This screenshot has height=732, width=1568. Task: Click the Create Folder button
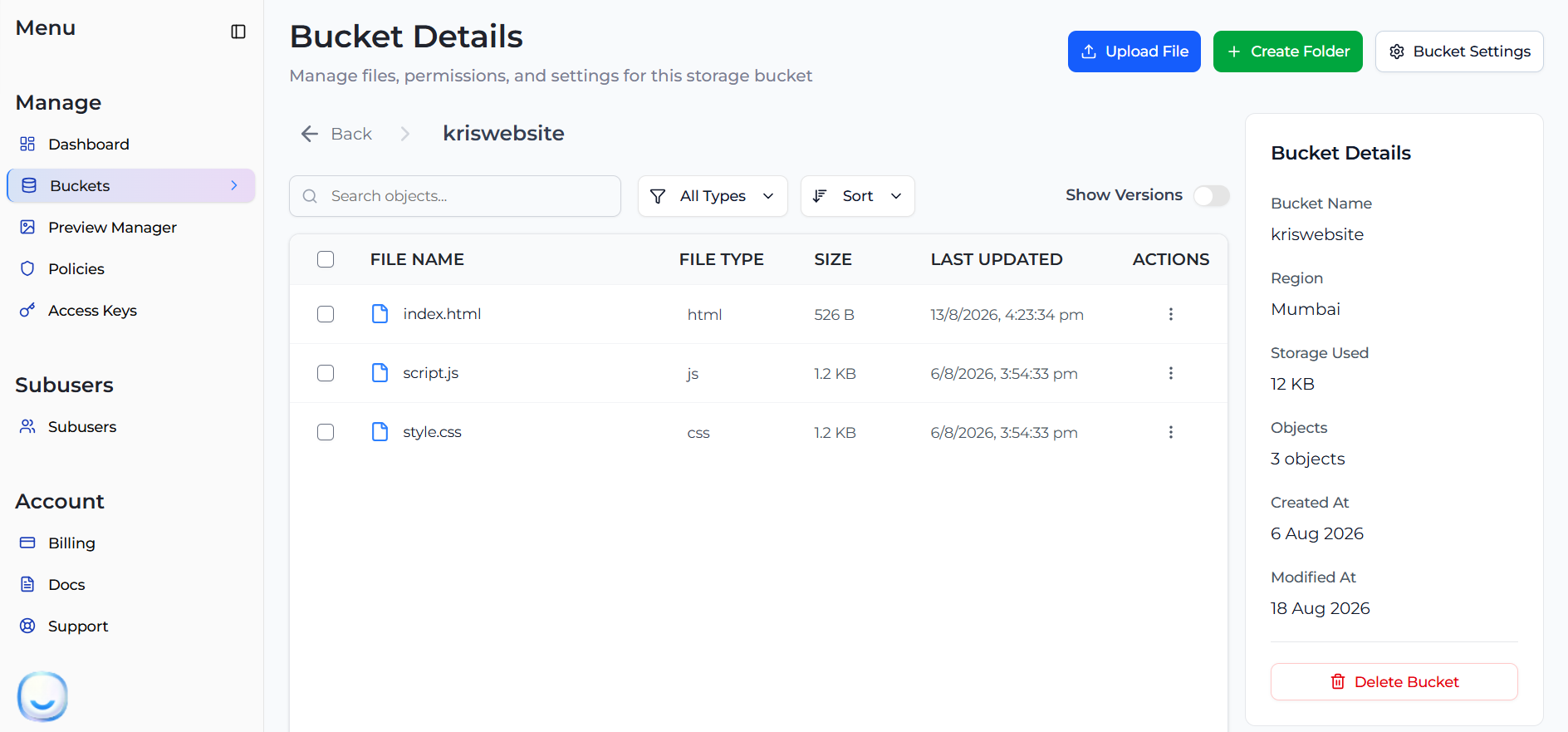[x=1288, y=52]
